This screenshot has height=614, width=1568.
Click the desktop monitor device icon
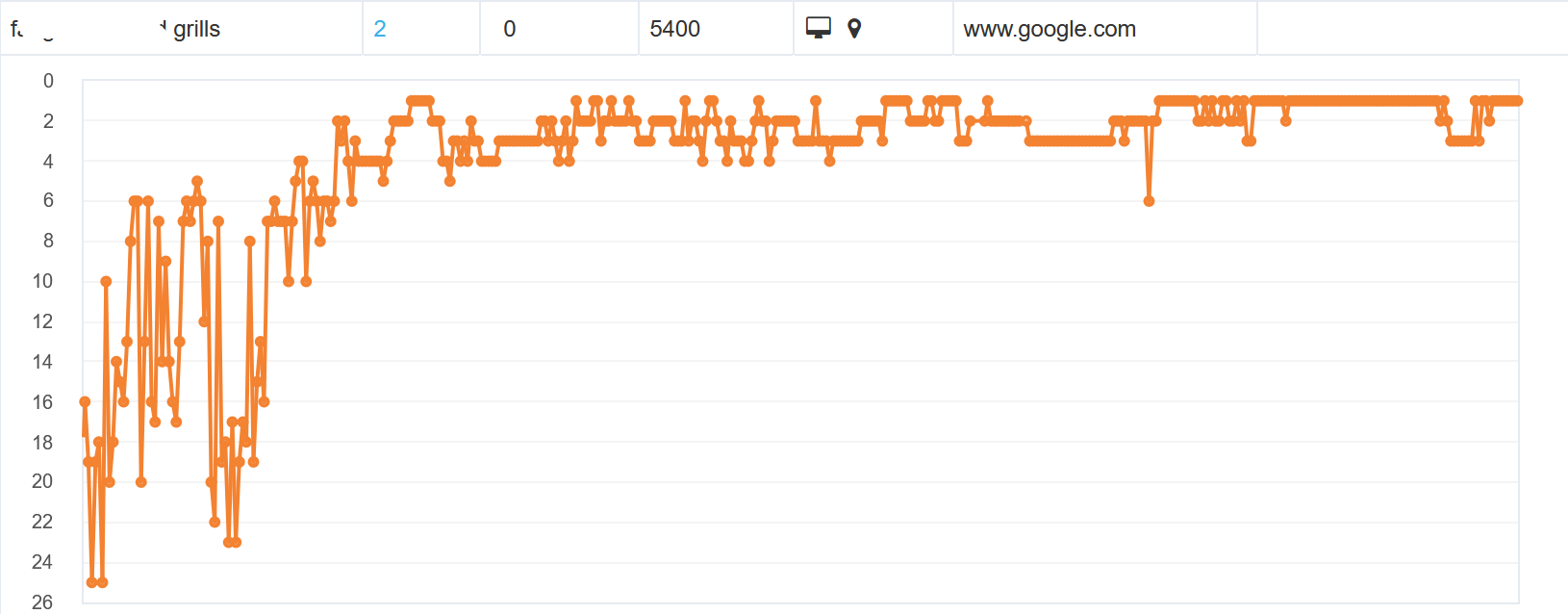tap(818, 29)
